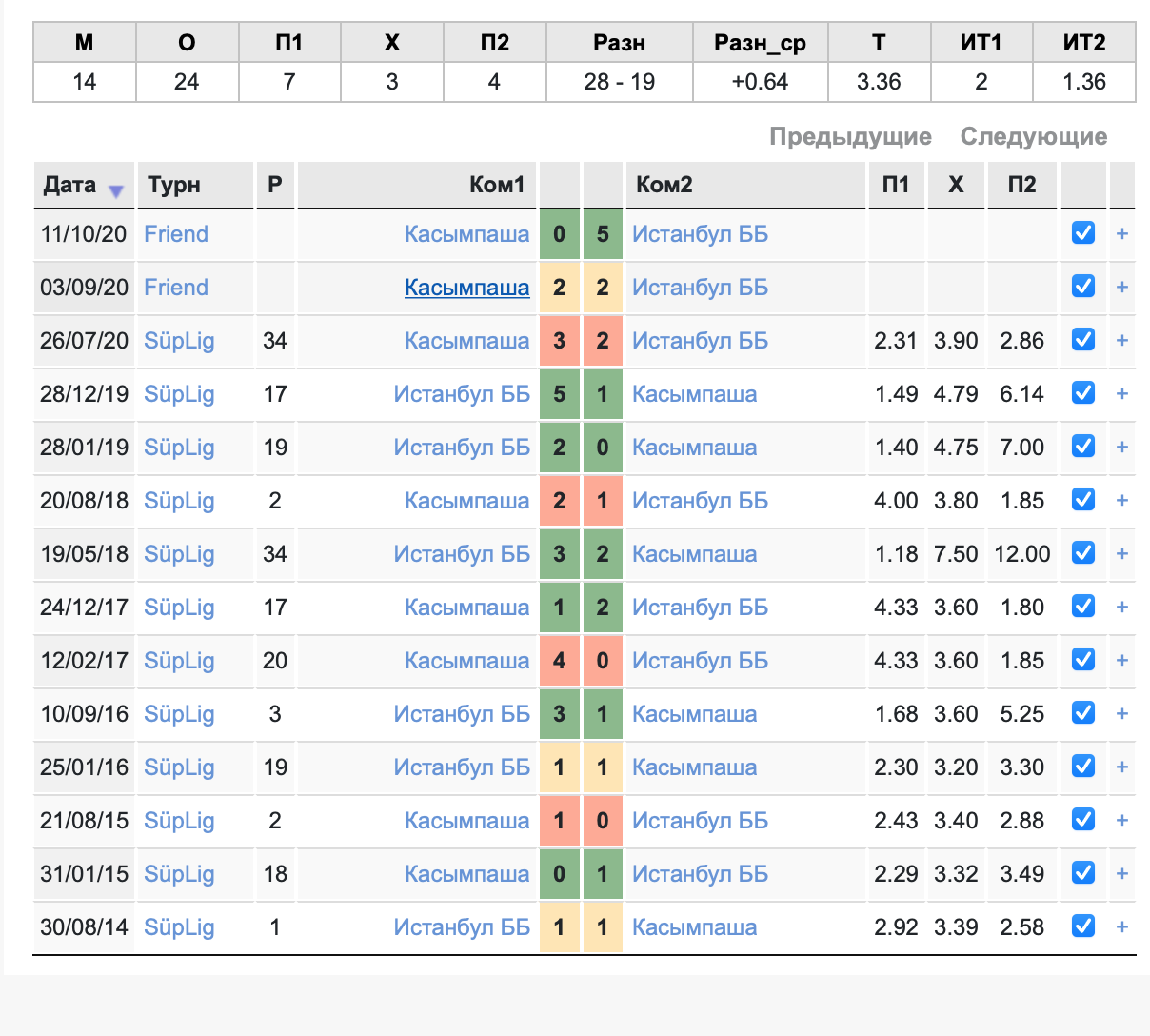Viewport: 1150px width, 1036px height.
Task: Toggle checkbox for the 28/01/19 match
Action: point(1083,447)
